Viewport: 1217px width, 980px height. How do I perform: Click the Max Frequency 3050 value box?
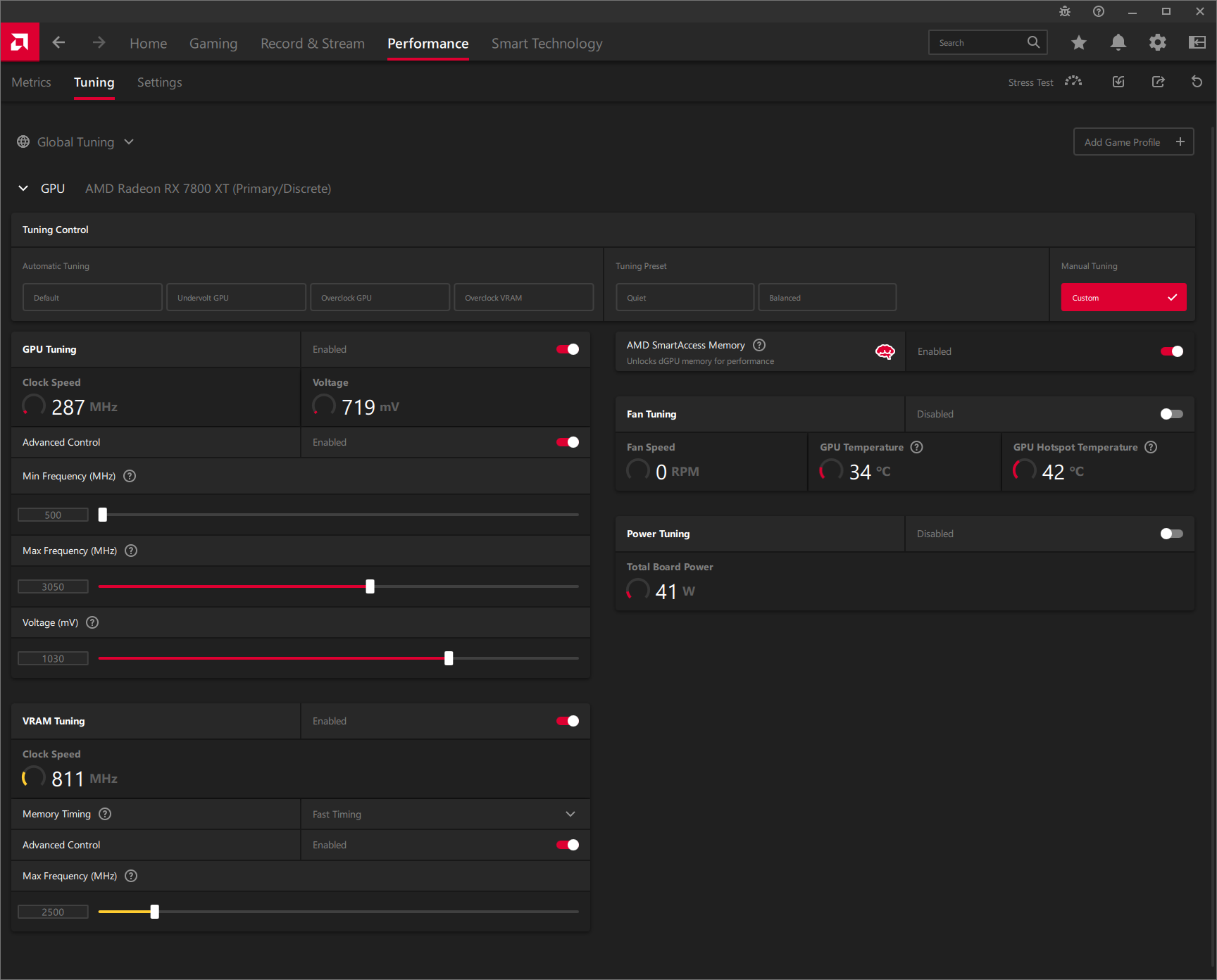[53, 586]
